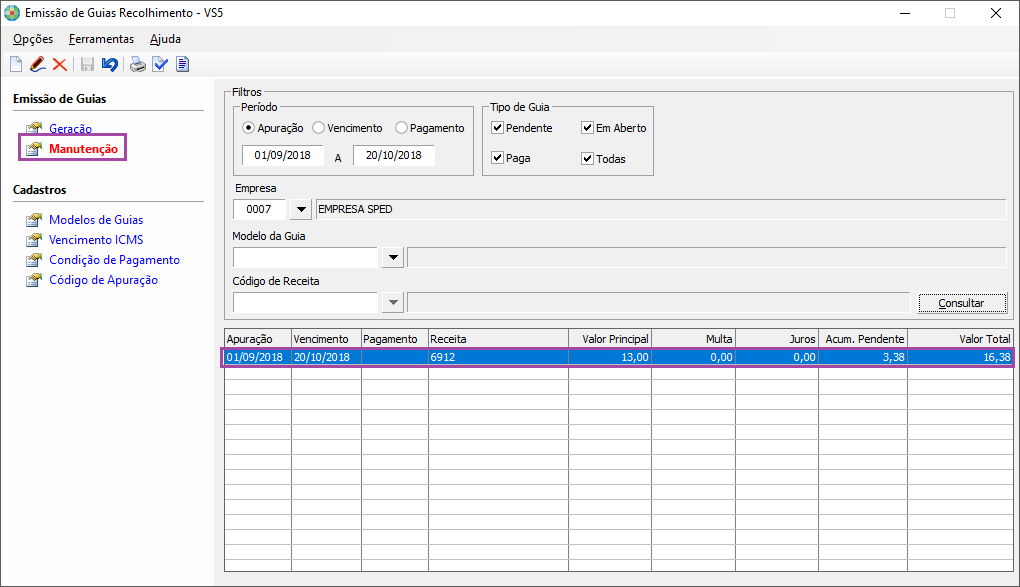This screenshot has width=1020, height=587.
Task: Toggle the Todas checkbox
Action: (x=587, y=158)
